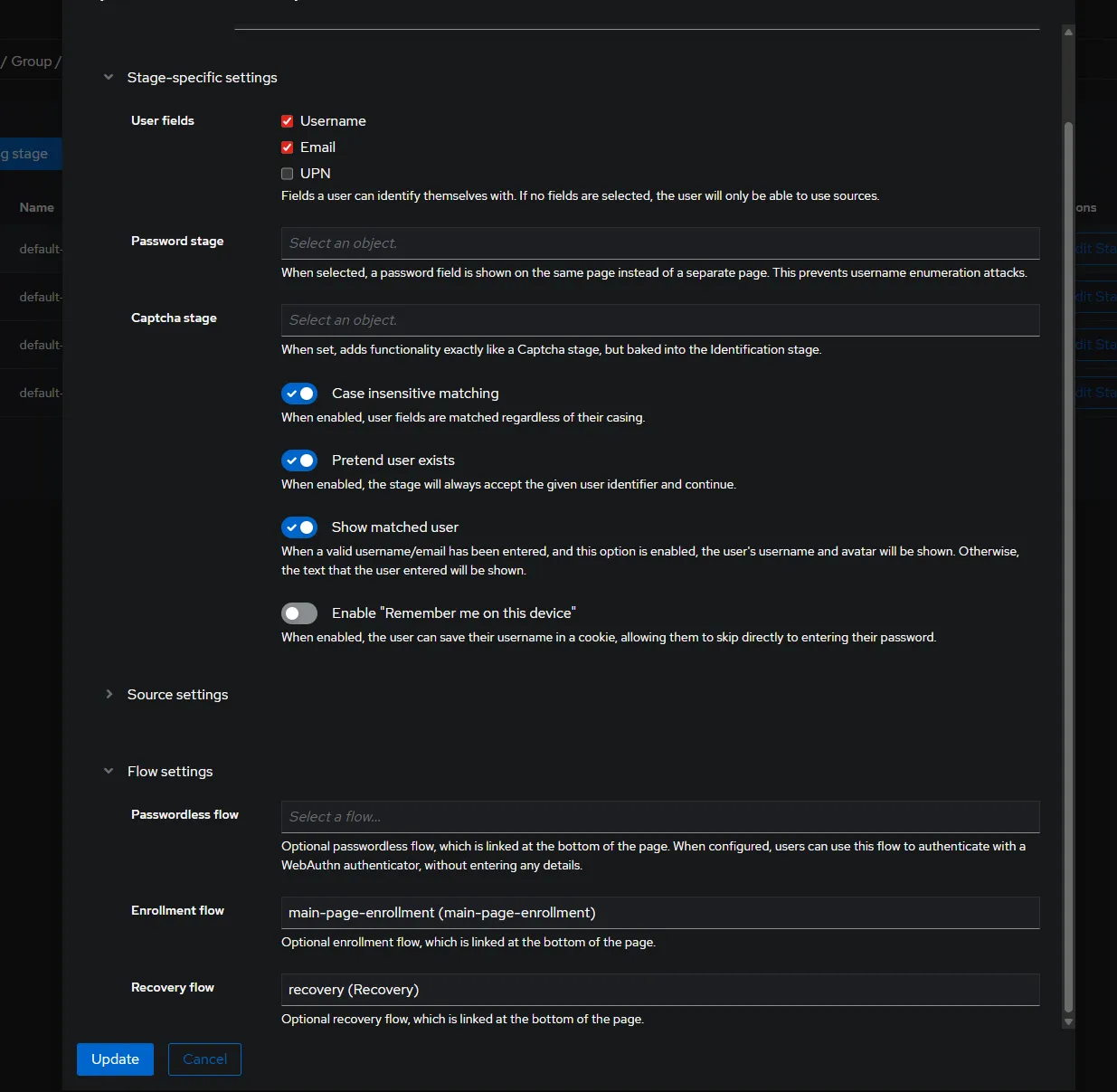The height and width of the screenshot is (1092, 1117).
Task: Click the Update button
Action: [x=115, y=1059]
